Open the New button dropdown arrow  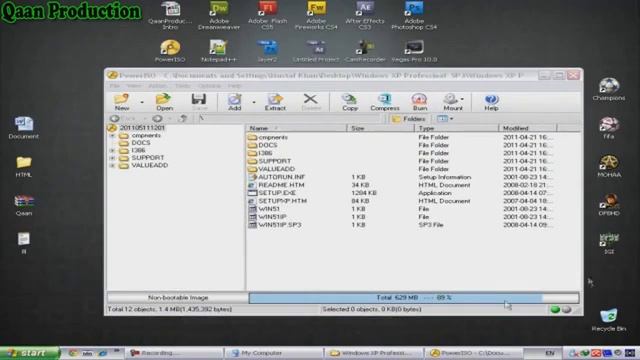(142, 102)
